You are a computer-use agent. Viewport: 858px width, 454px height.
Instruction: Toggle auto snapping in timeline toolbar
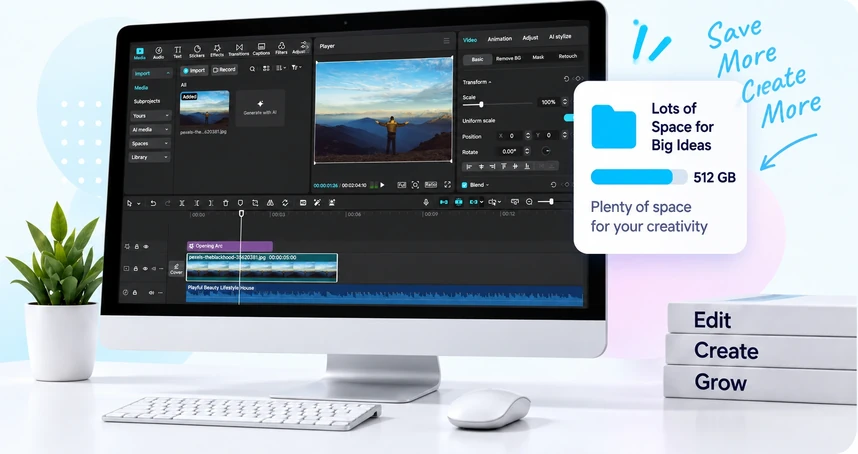pyautogui.click(x=459, y=202)
